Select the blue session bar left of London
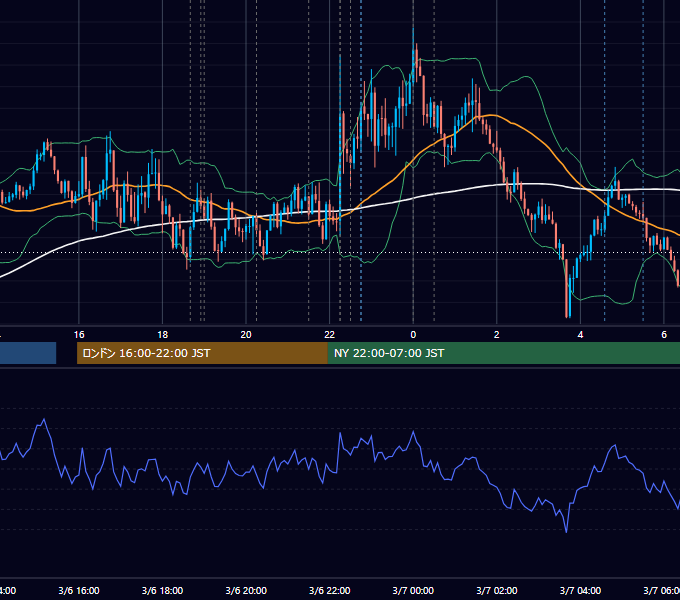This screenshot has width=680, height=600. coord(28,353)
